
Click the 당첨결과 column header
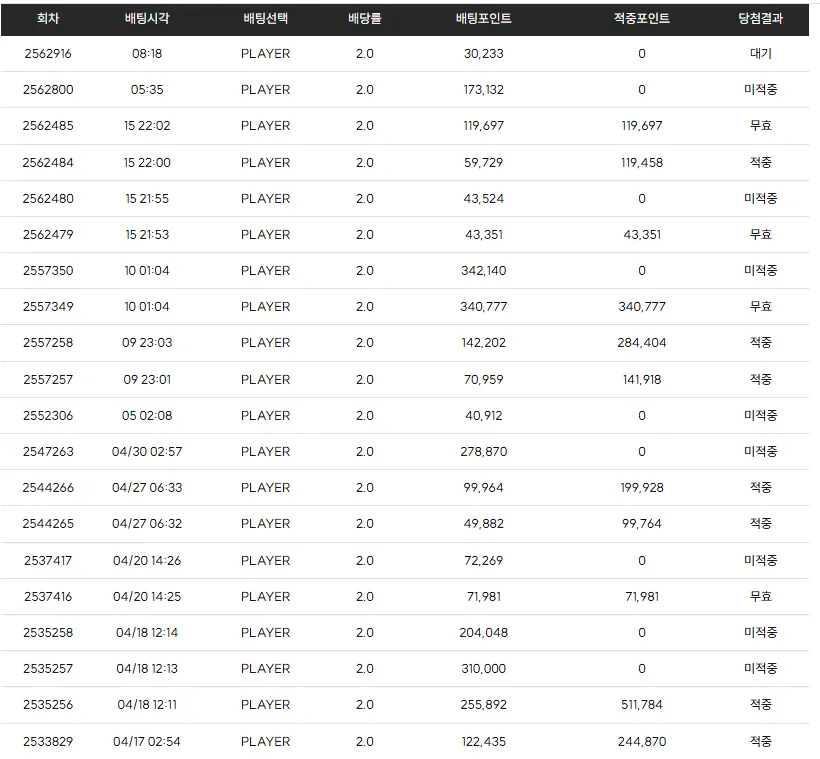[x=760, y=18]
